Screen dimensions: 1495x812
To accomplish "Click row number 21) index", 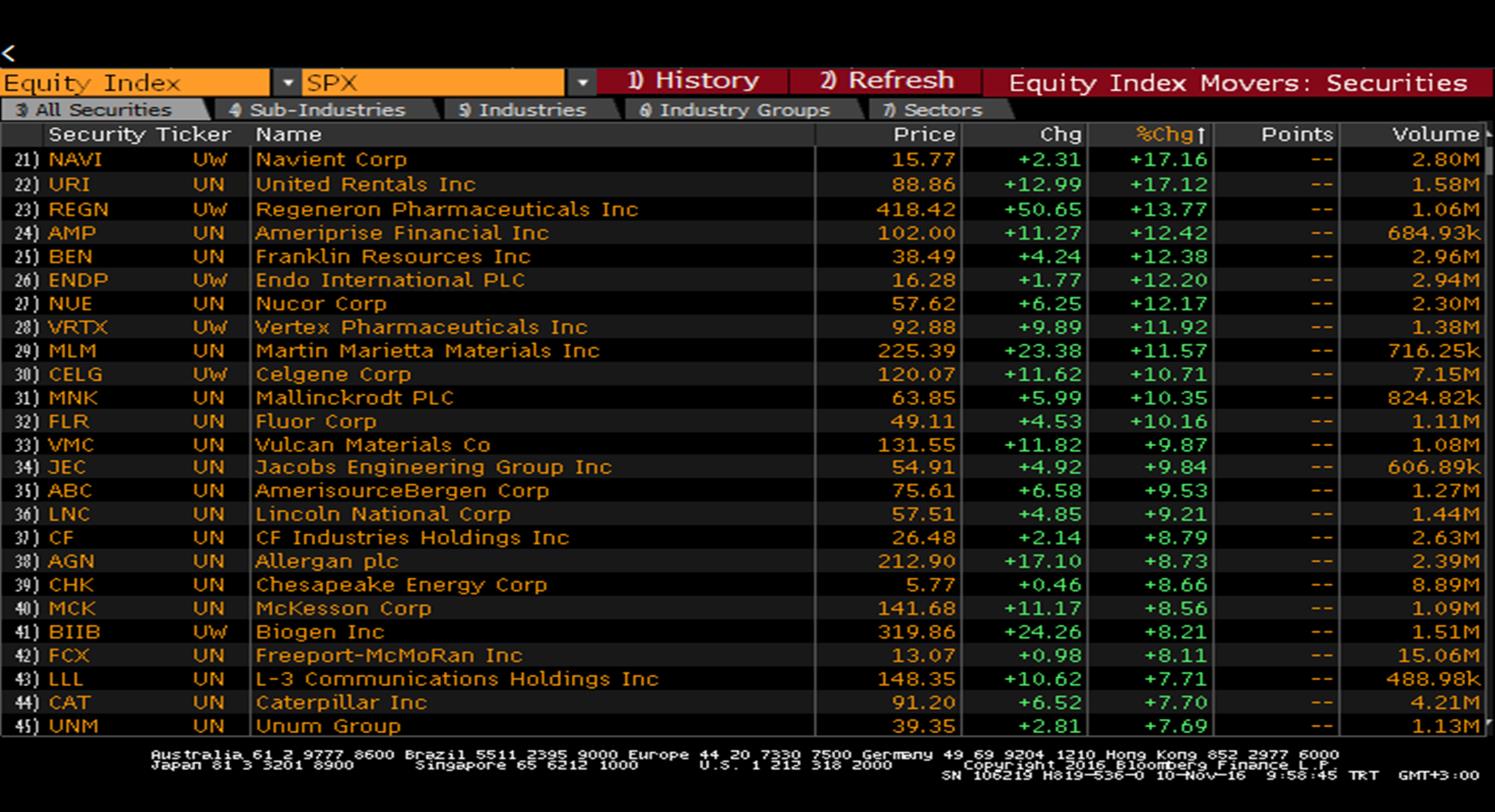I will [29, 160].
